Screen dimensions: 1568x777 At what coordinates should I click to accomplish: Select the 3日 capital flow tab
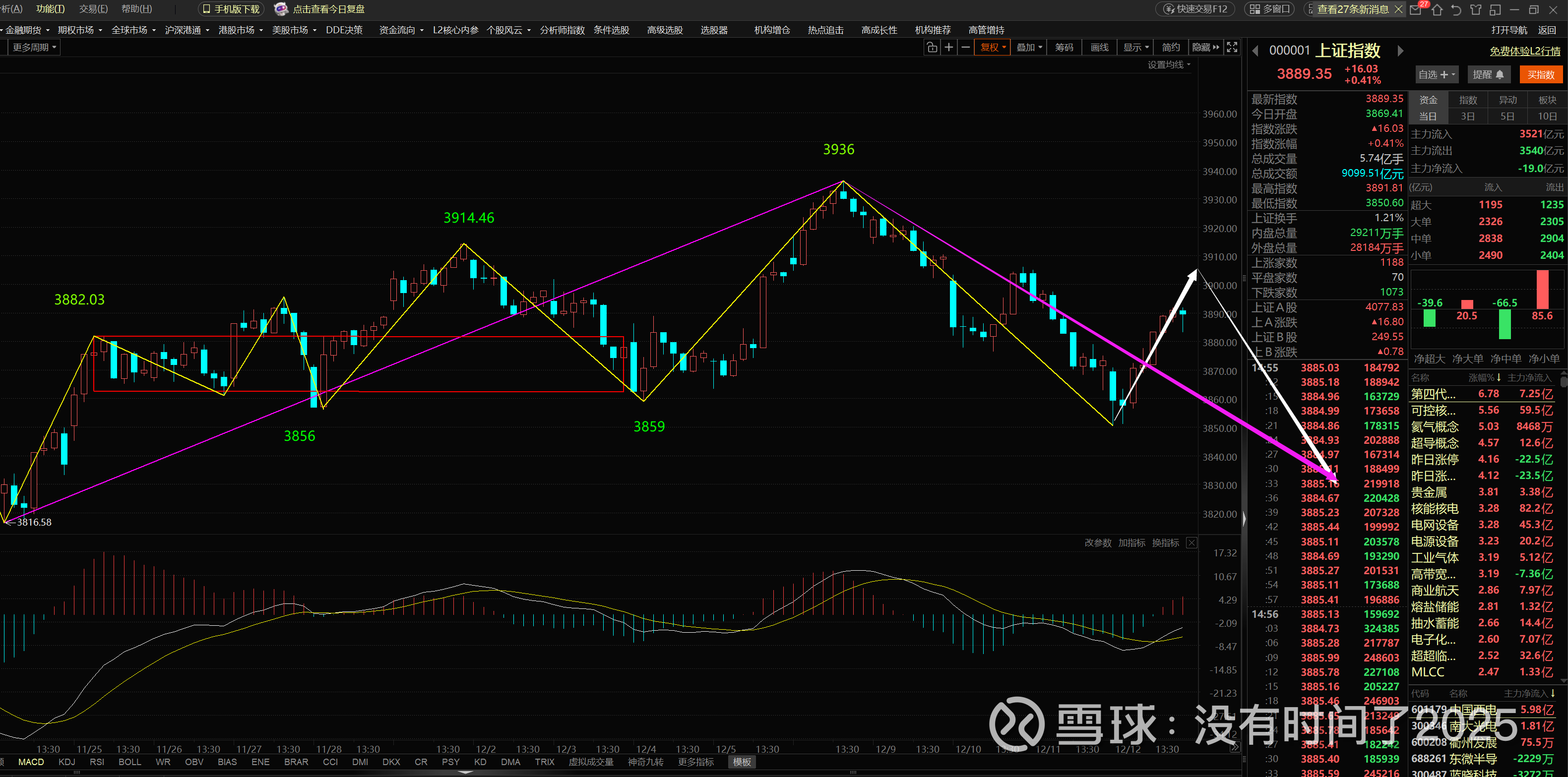point(1468,116)
